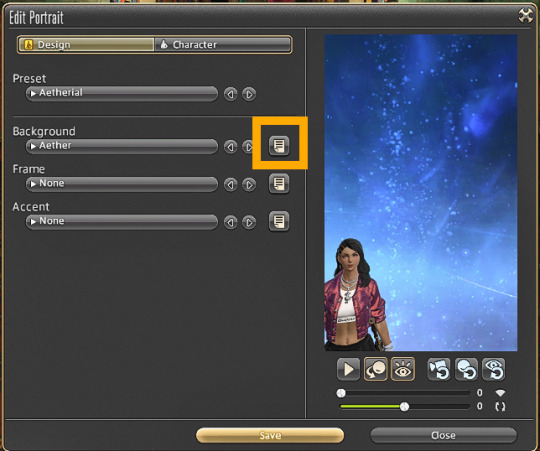540x451 pixels.
Task: Click the rotation arrows icon beside slider
Action: [x=500, y=407]
